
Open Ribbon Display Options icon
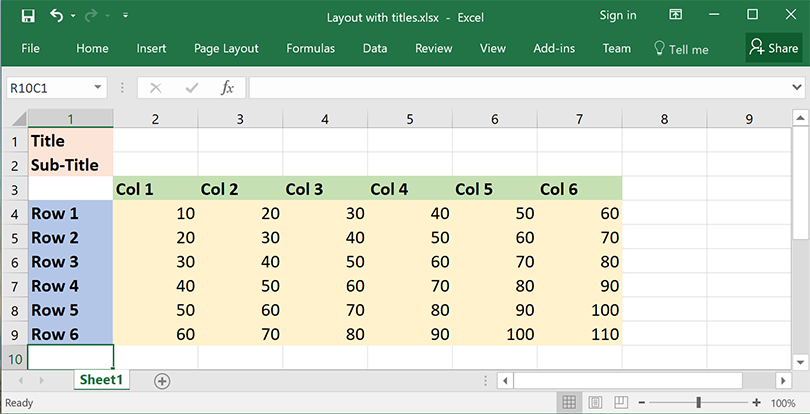pos(675,14)
